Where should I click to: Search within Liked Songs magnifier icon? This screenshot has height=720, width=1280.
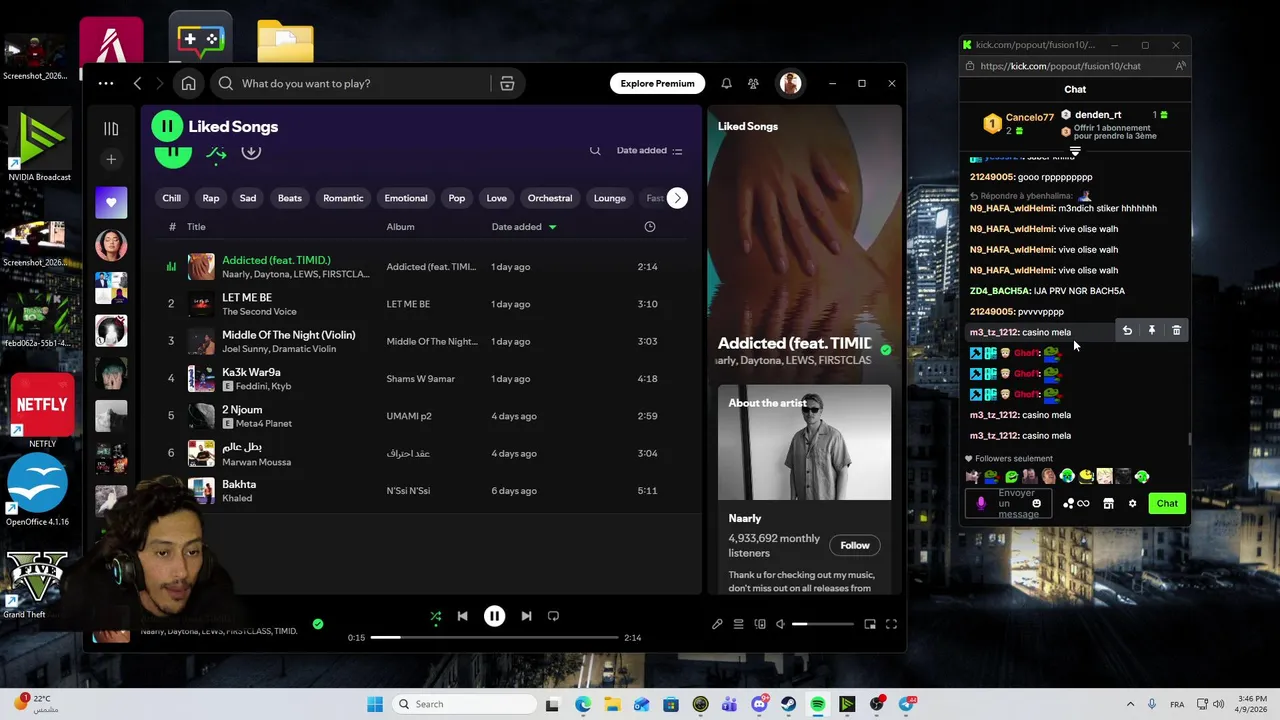[x=595, y=150]
